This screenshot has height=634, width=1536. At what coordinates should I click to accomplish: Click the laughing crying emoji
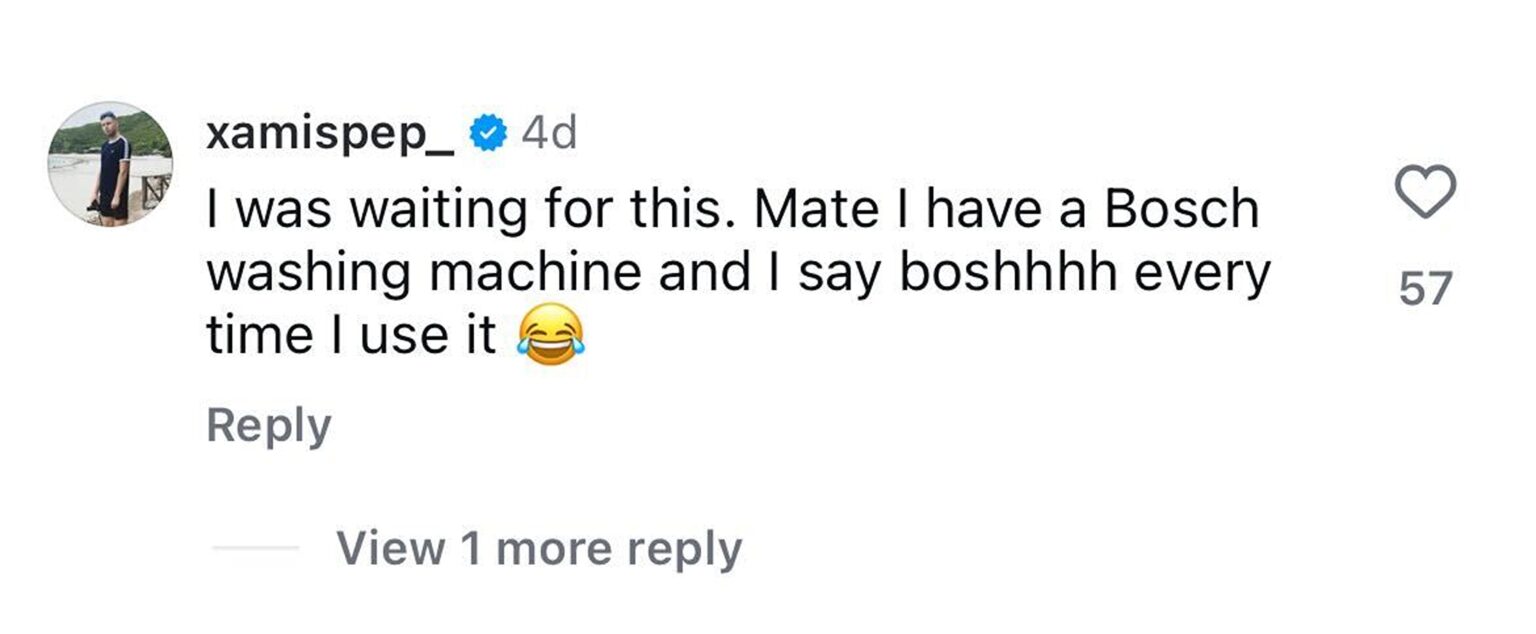551,335
